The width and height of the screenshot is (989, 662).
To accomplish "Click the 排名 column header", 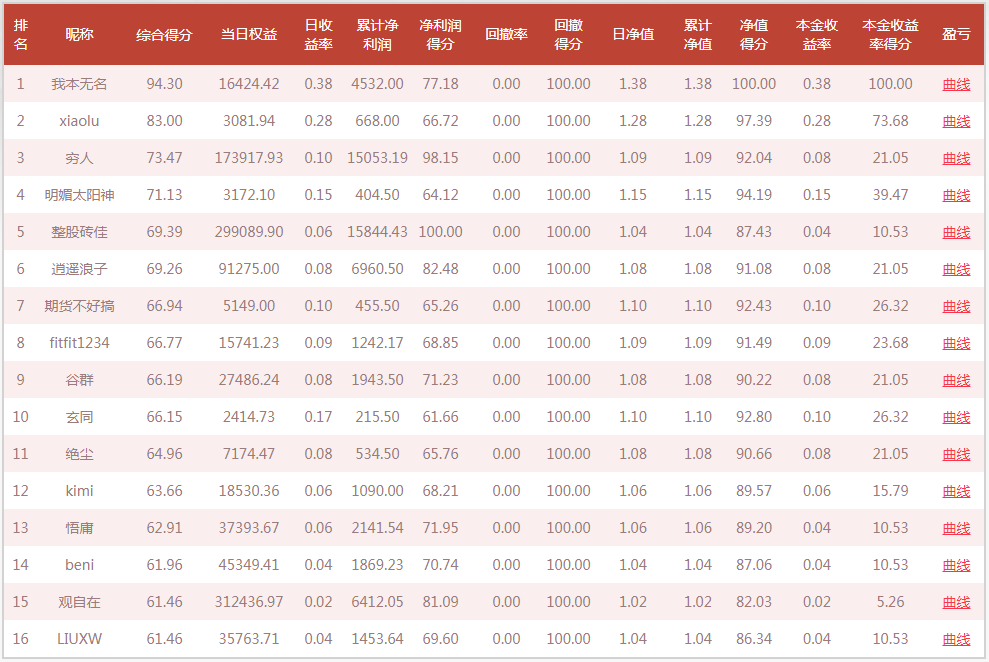I will 21,35.
